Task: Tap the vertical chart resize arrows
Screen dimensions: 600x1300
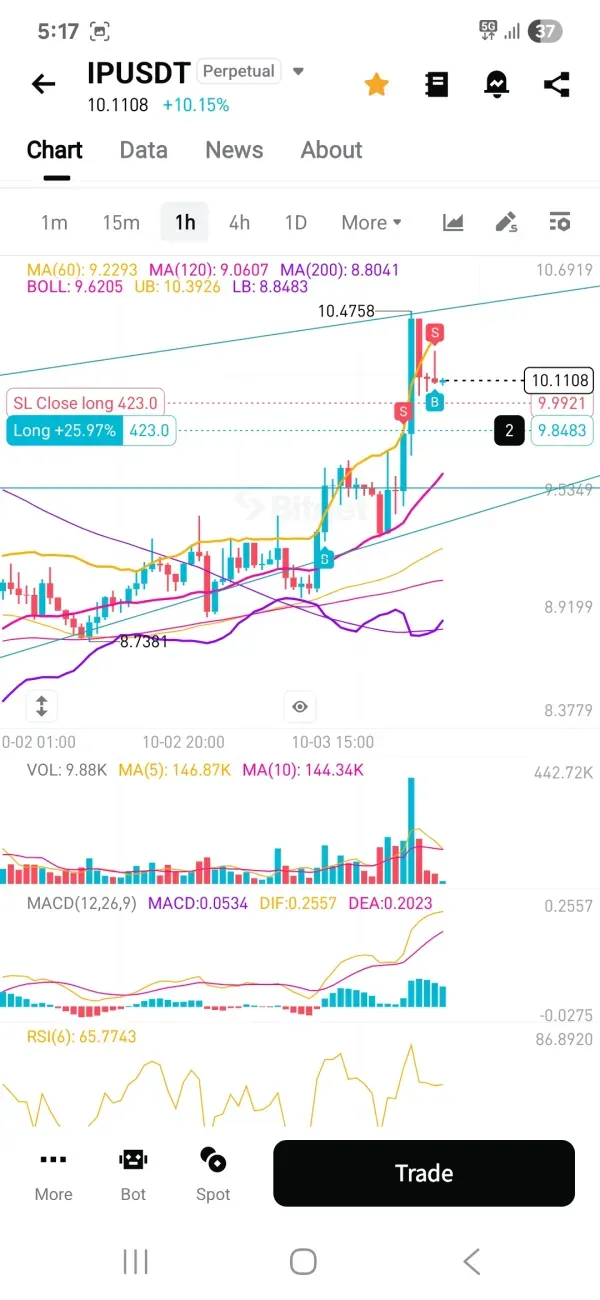Action: [41, 706]
